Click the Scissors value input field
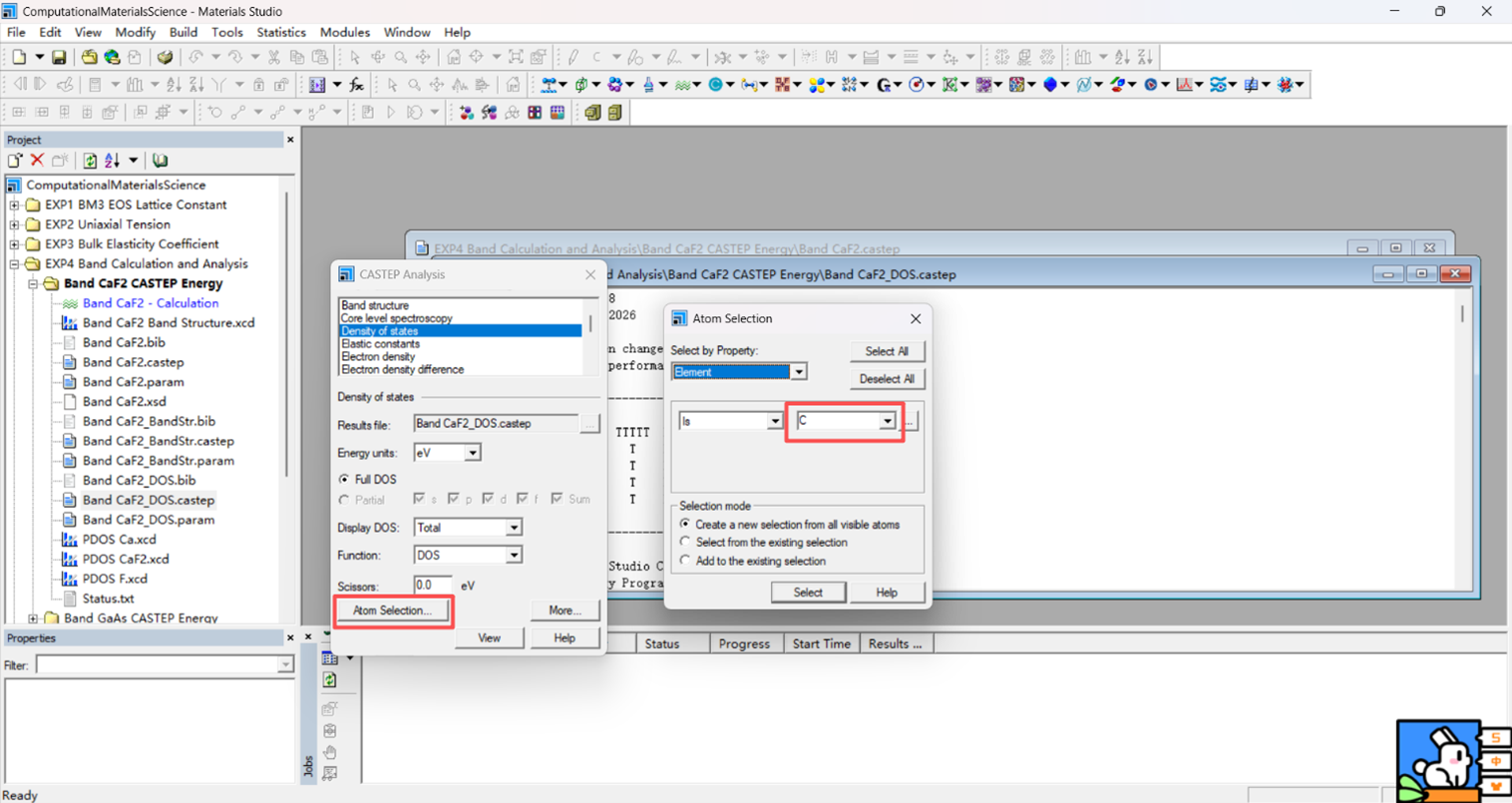1512x803 pixels. pos(432,586)
